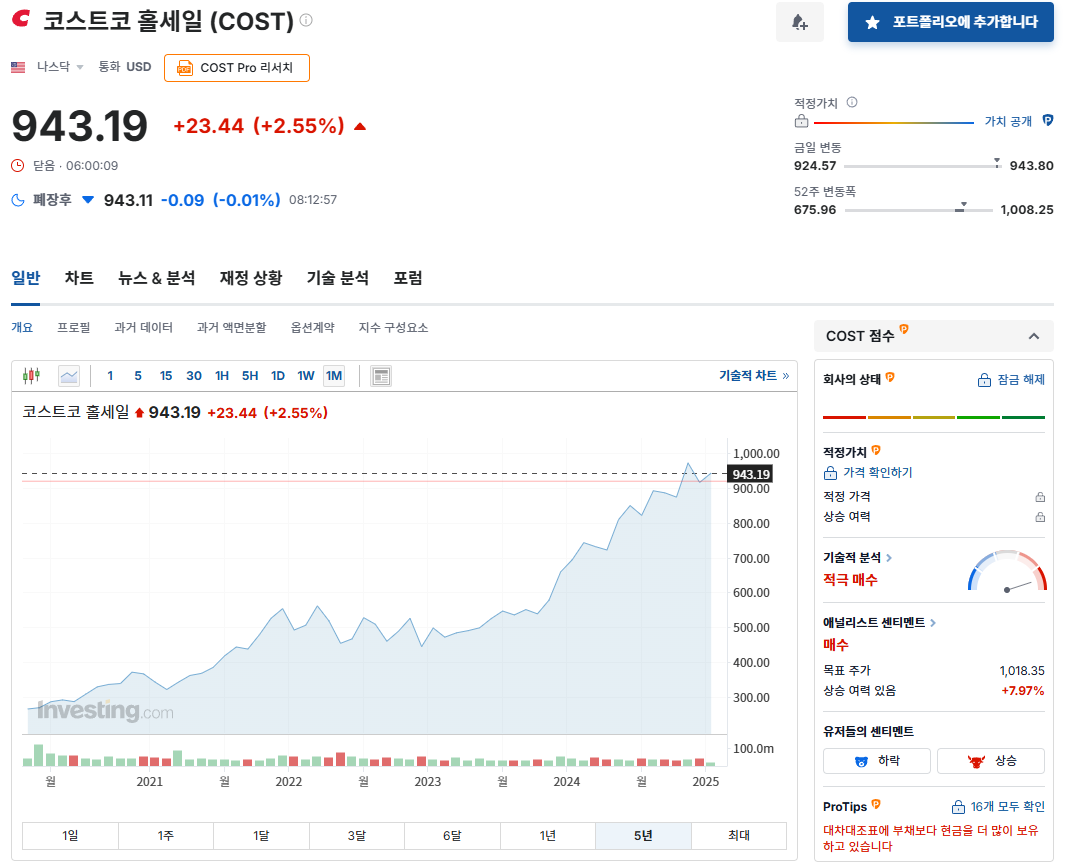
Task: Open the ProTips P badge icon
Action: [x=877, y=805]
